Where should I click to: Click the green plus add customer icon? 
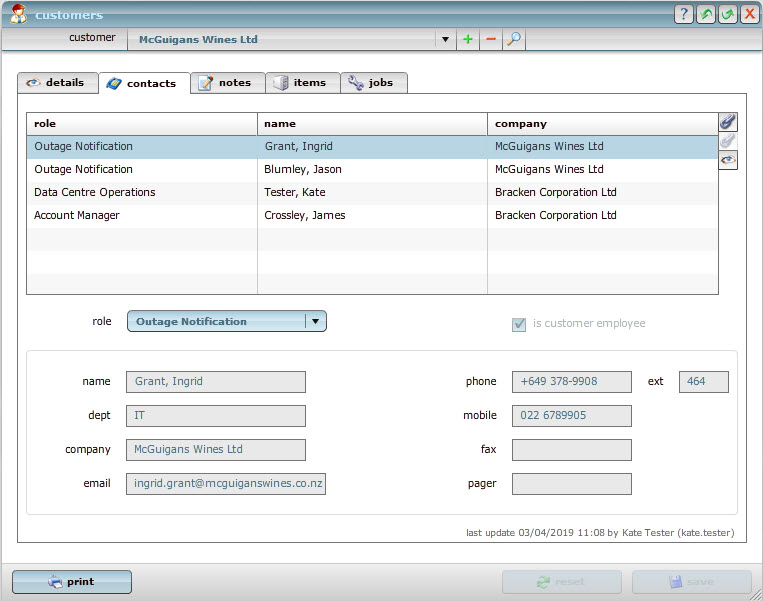click(x=468, y=40)
